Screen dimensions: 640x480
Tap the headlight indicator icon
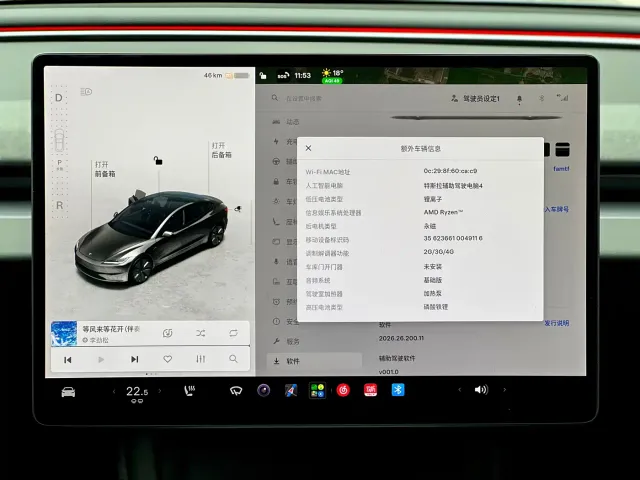(x=86, y=92)
